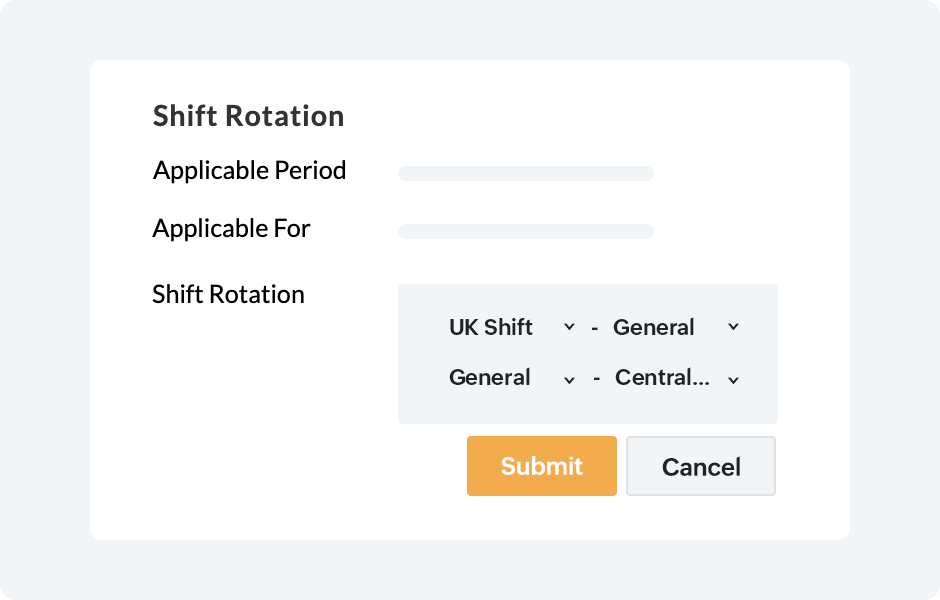The width and height of the screenshot is (940, 600).
Task: Click the Applicable For label
Action: tap(231, 229)
